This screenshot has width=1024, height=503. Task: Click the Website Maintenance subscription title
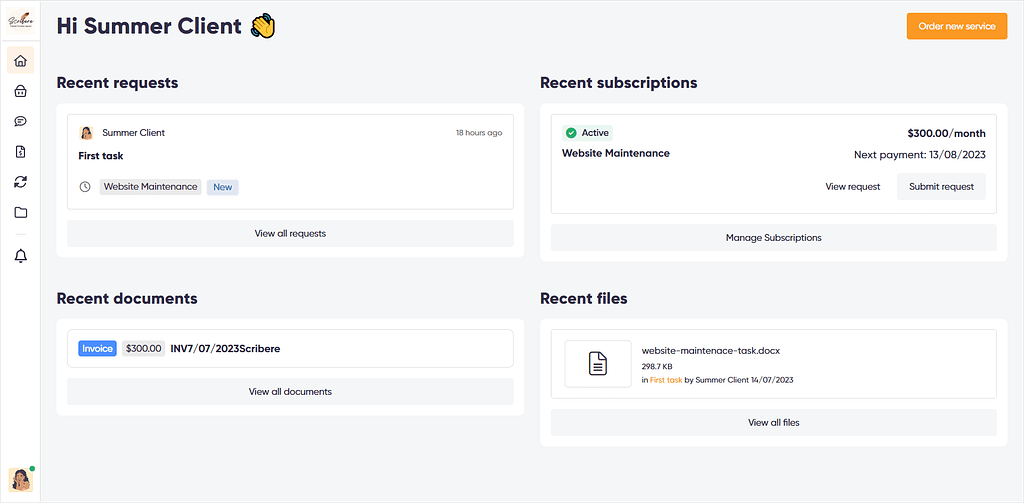616,154
